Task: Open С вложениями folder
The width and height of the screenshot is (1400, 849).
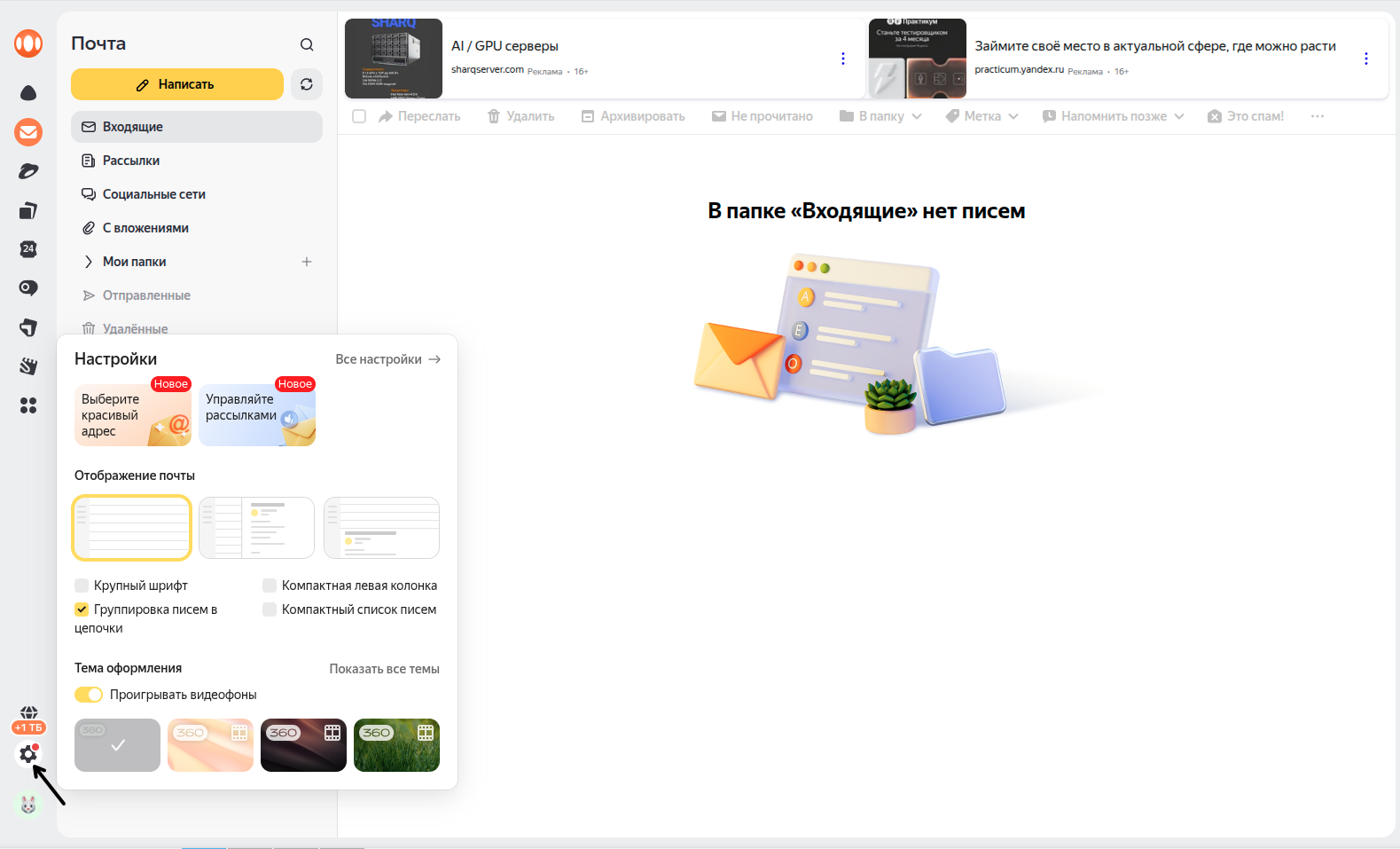Action: (197, 228)
